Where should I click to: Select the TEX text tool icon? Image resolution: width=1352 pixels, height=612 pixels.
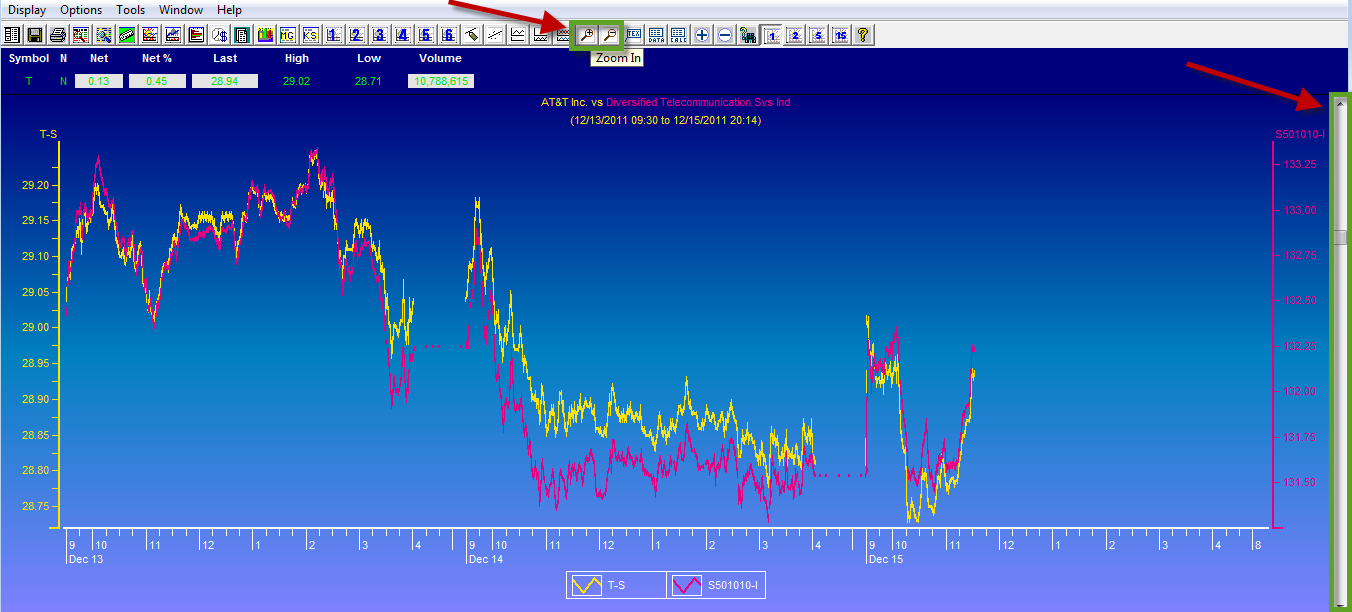(634, 34)
